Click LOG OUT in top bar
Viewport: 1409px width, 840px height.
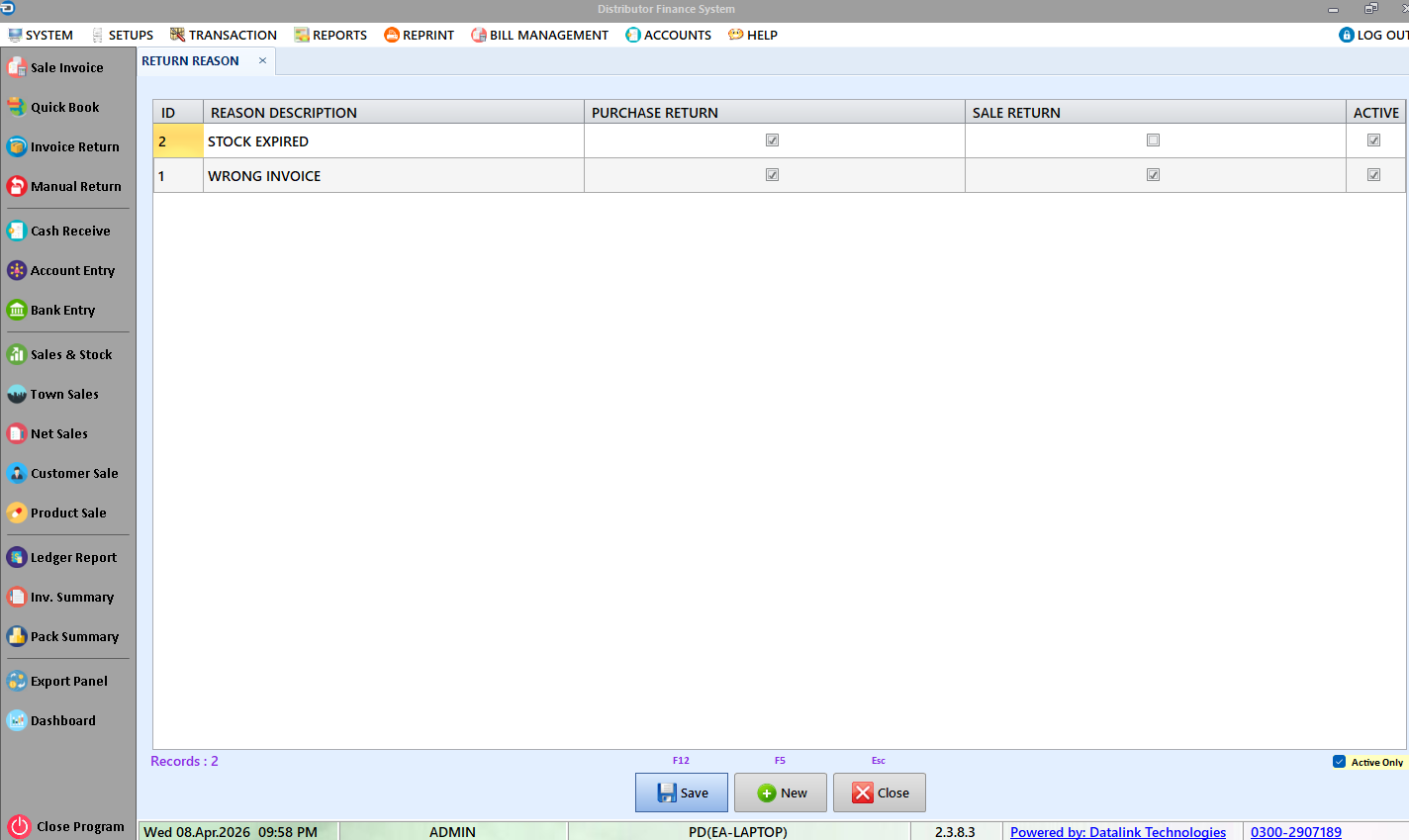click(1374, 35)
